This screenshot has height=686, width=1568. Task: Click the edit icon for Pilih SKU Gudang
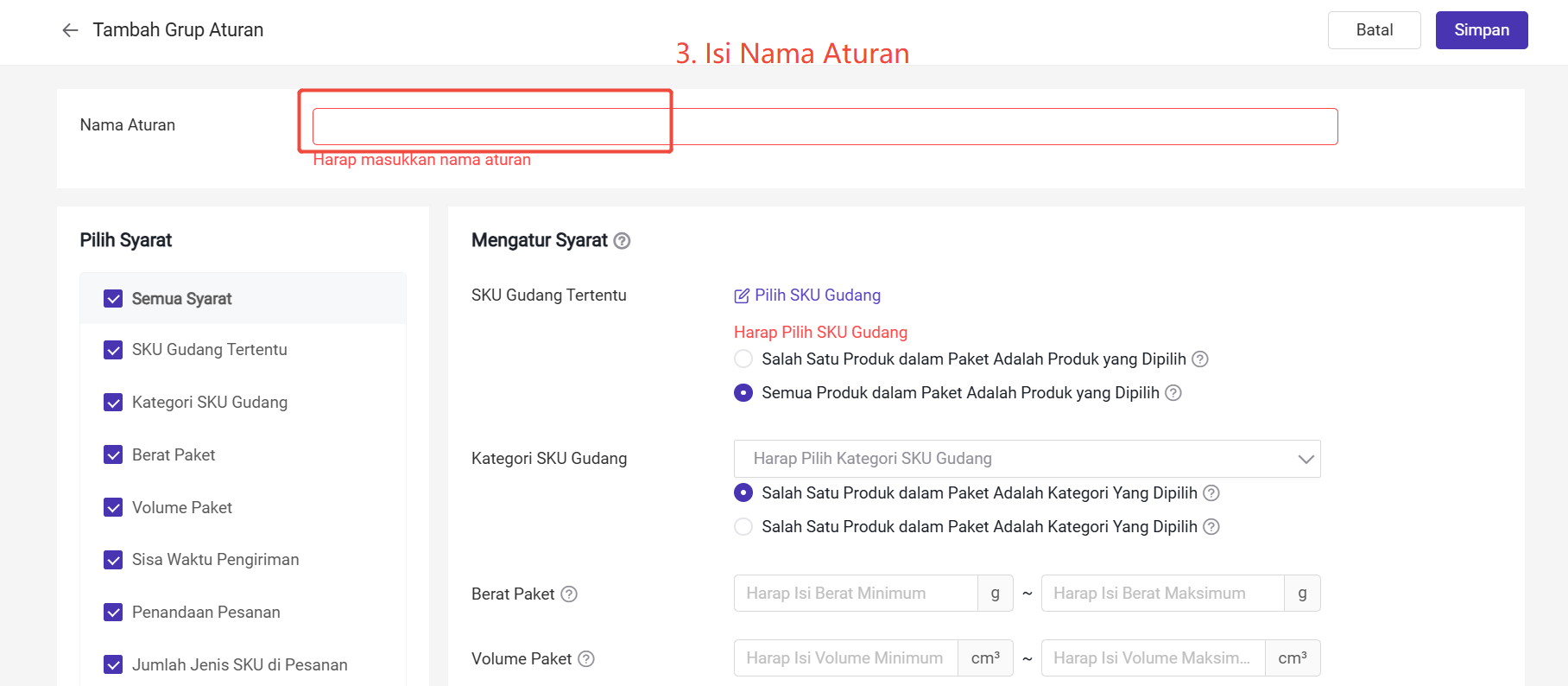coord(742,296)
